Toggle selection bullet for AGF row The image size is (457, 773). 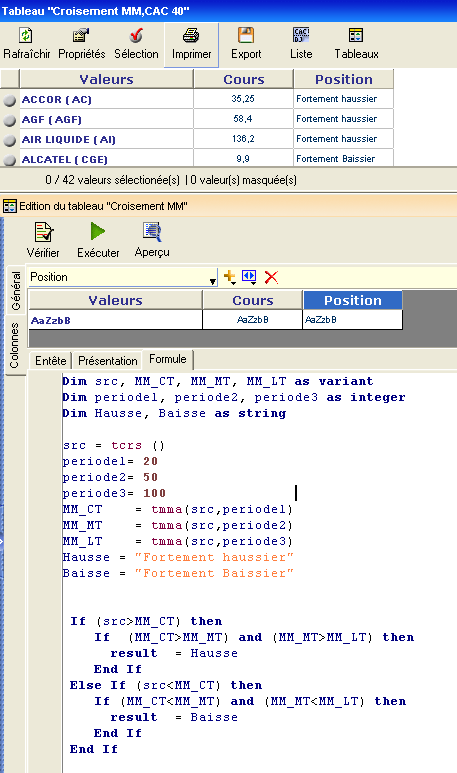coord(9,120)
